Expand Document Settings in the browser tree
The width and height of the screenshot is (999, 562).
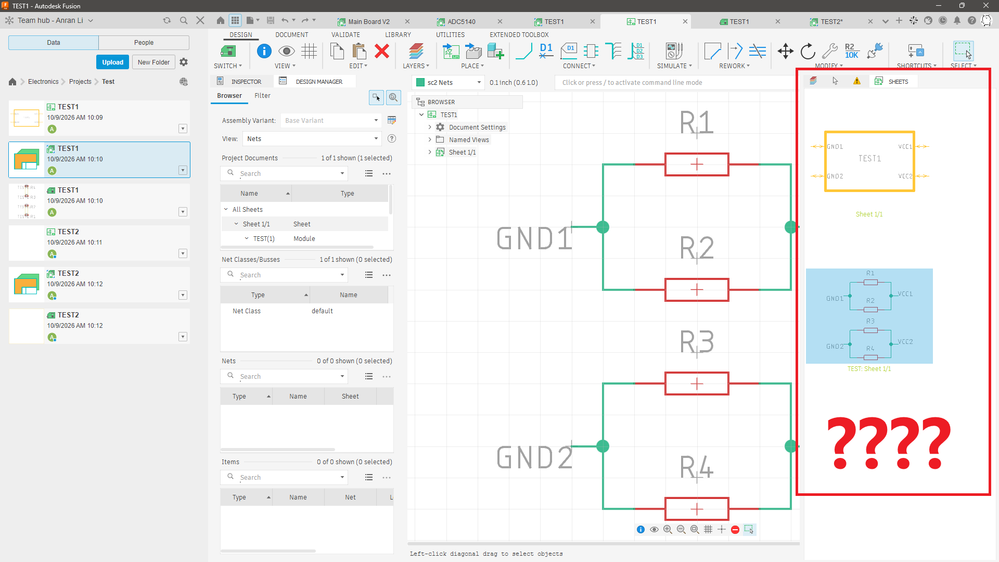(x=430, y=127)
